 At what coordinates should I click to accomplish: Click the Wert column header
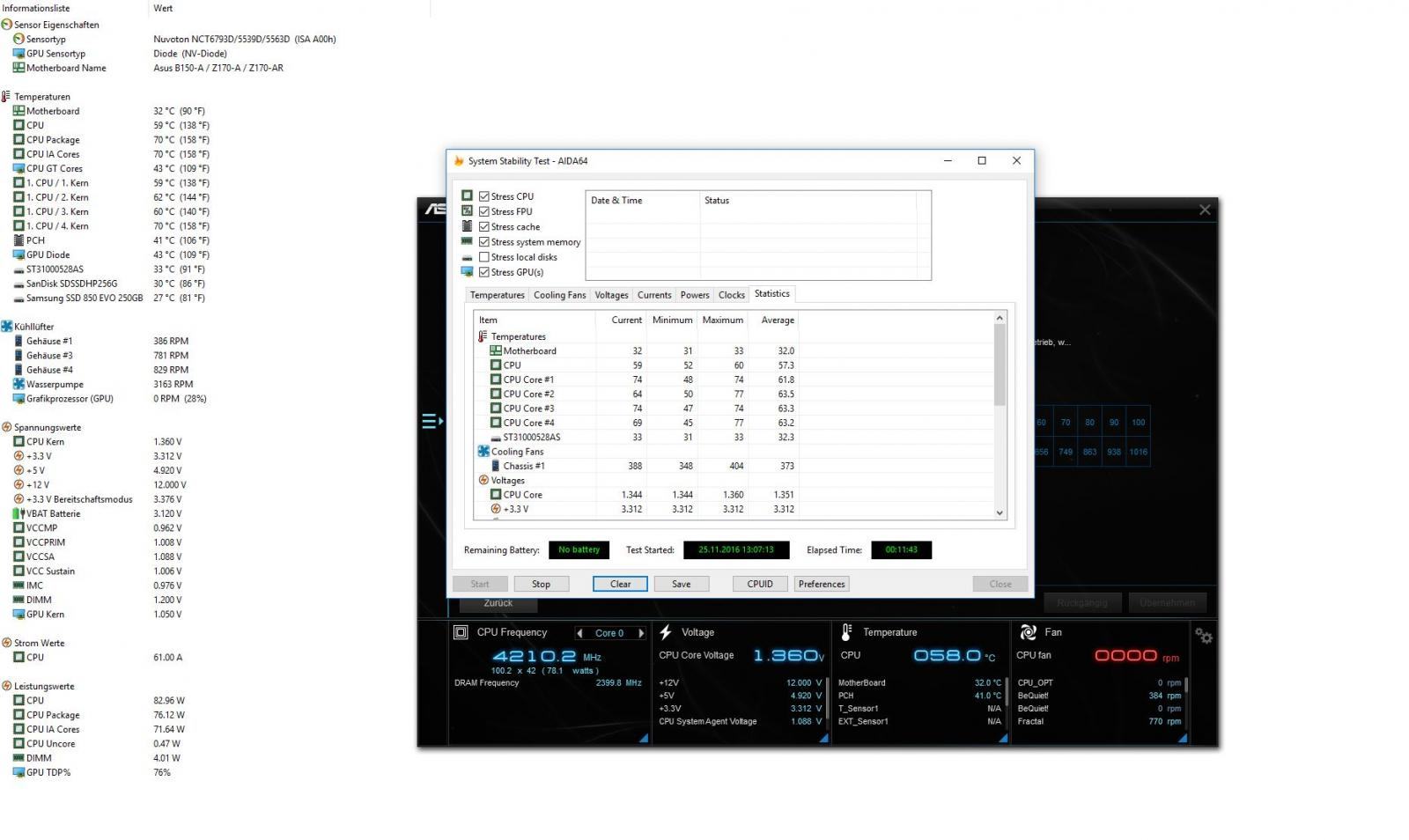(290, 8)
